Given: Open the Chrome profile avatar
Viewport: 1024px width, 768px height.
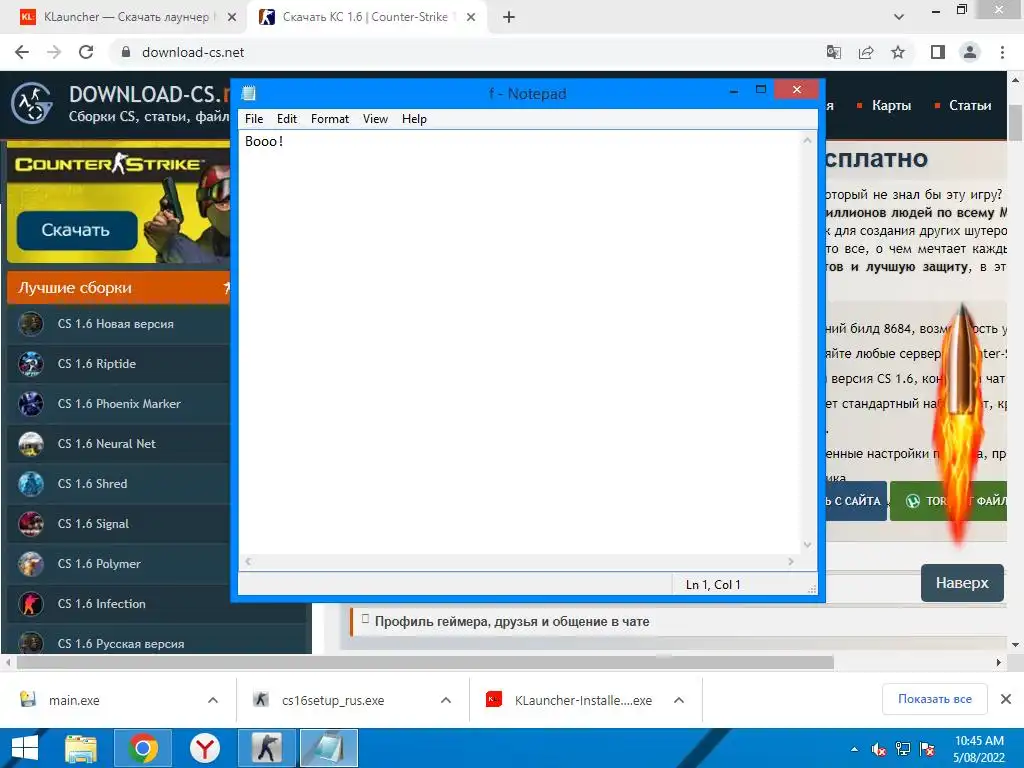Looking at the screenshot, I should pos(970,52).
